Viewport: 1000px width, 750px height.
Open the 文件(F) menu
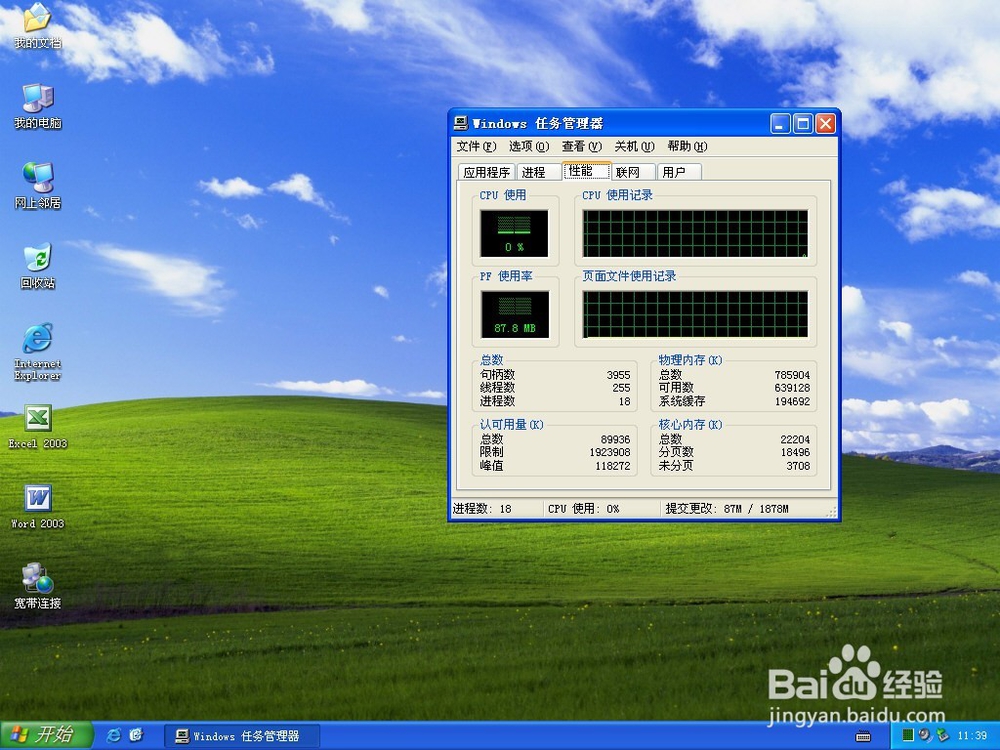point(476,147)
